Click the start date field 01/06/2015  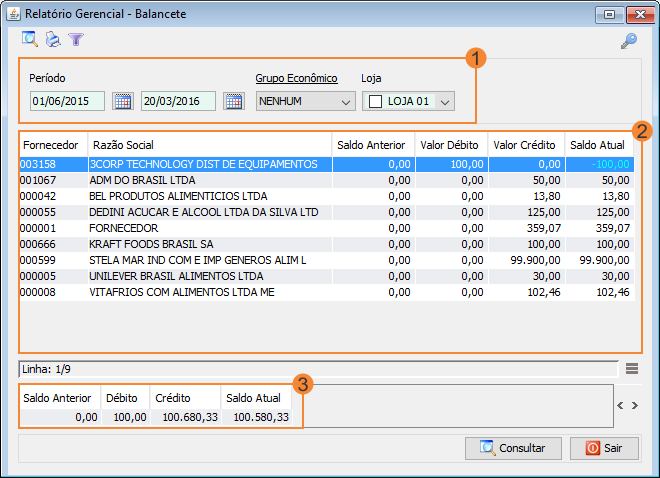(x=67, y=101)
